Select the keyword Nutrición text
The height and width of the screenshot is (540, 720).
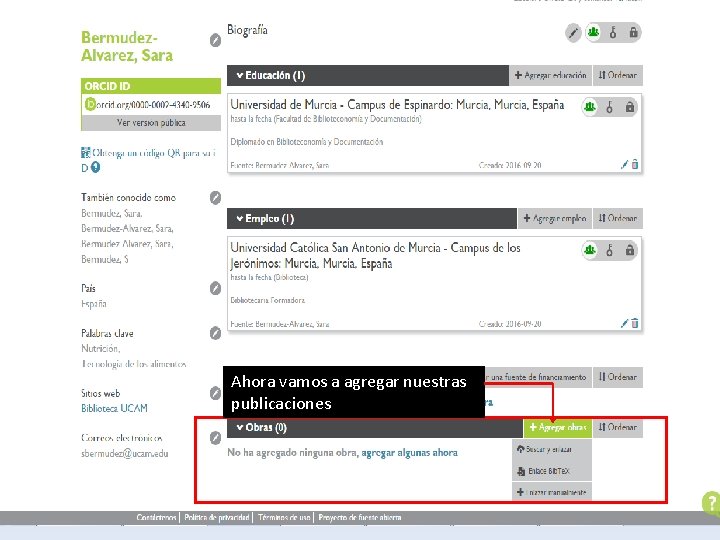[101, 349]
